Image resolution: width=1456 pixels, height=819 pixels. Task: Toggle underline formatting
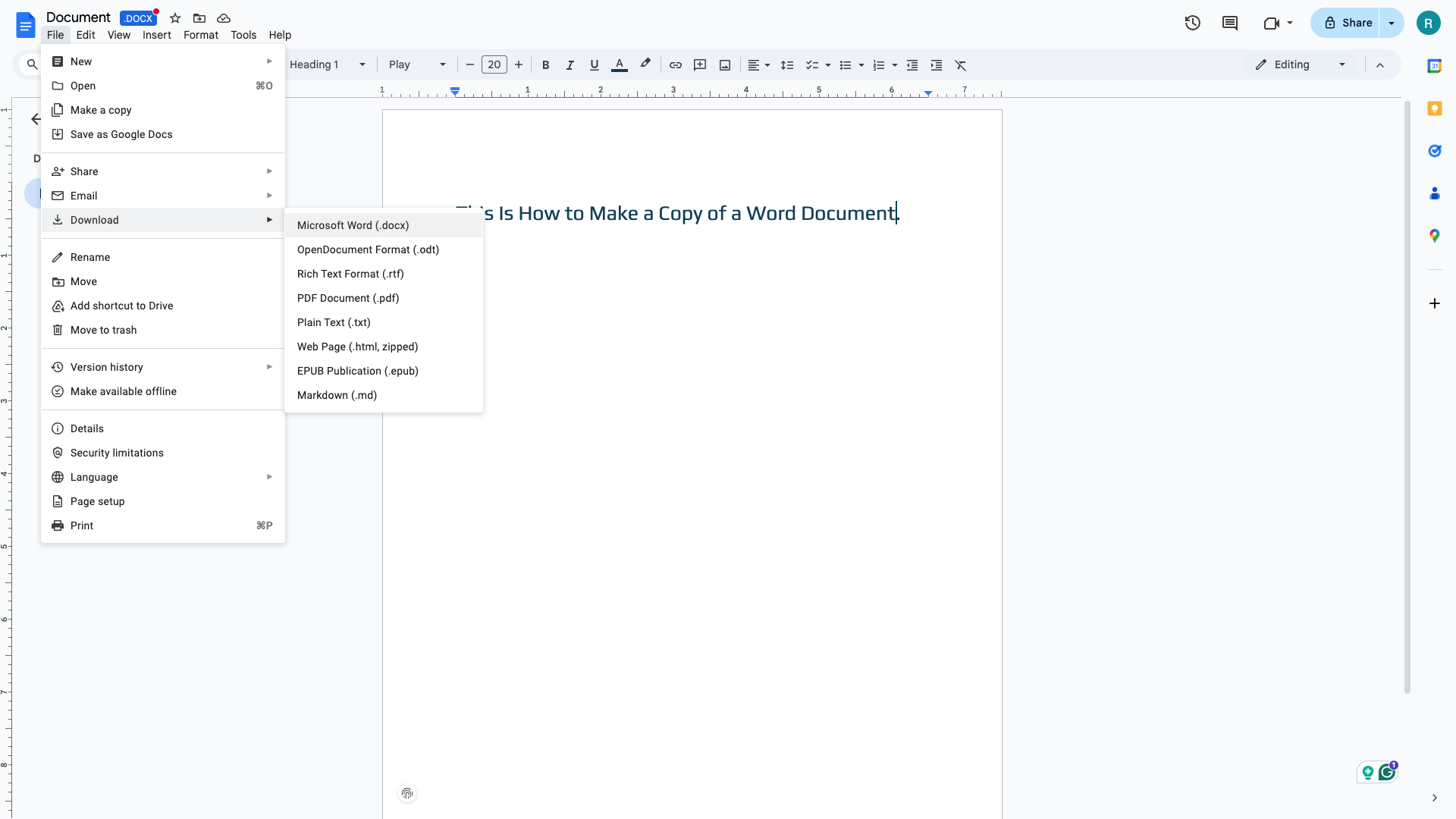594,65
